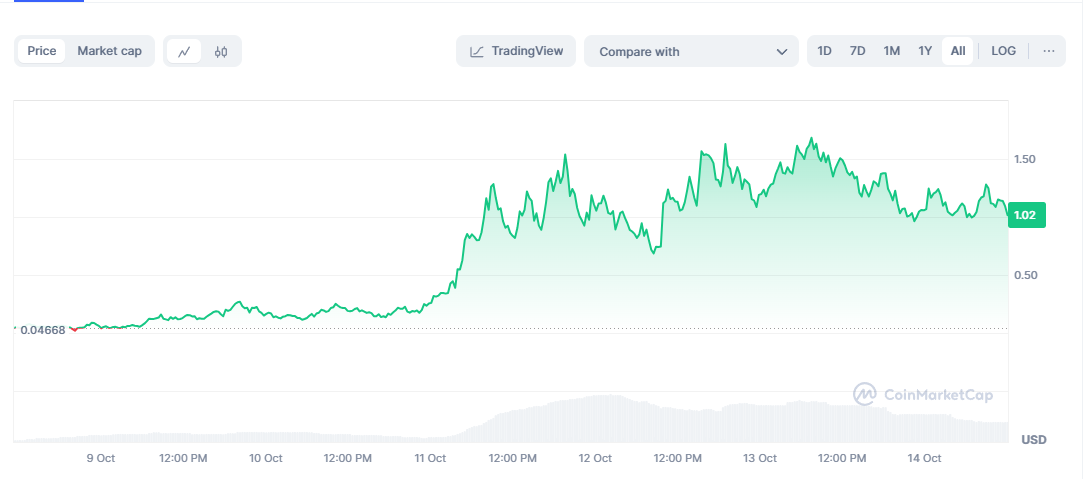Click the 13 Oct date label

(x=760, y=458)
